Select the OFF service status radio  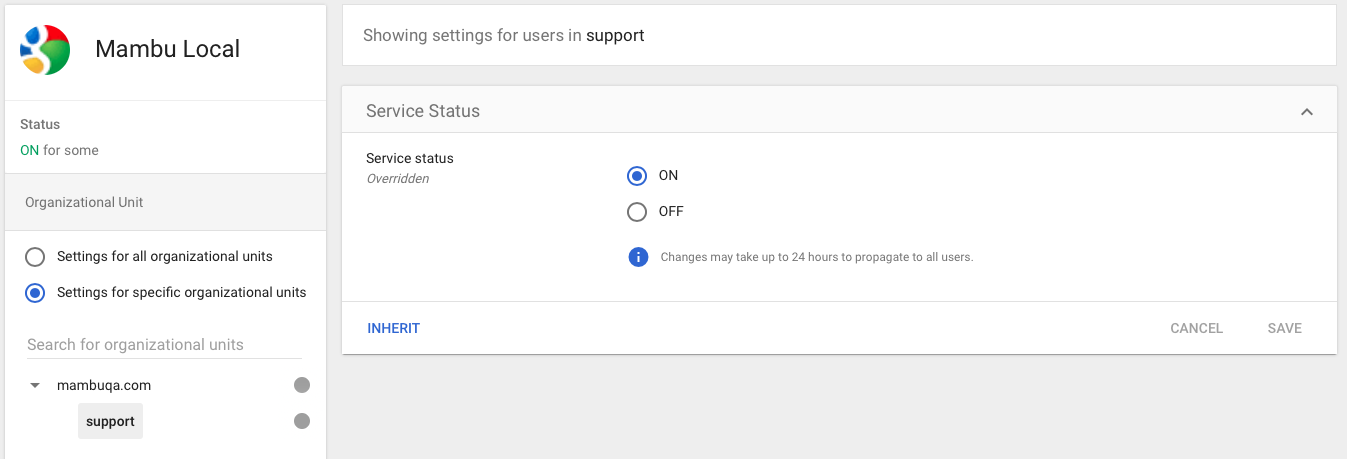click(x=637, y=212)
